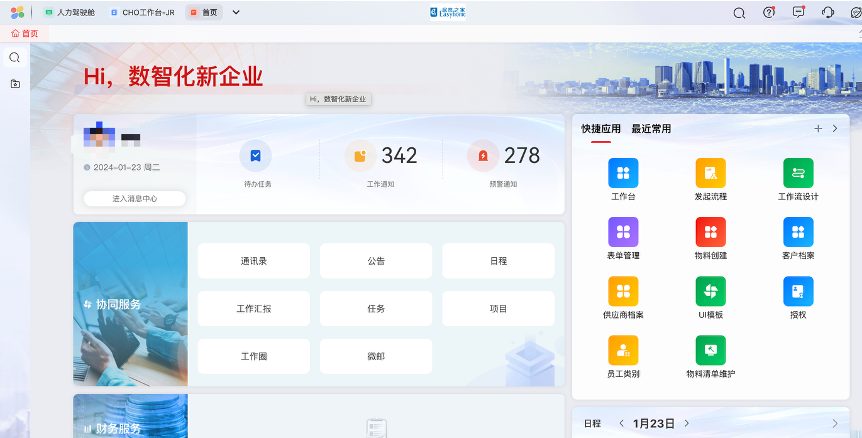Viewport: 862px width, 438px height.
Task: Switch to the 人力驾驶舱 tab
Action: [x=72, y=13]
